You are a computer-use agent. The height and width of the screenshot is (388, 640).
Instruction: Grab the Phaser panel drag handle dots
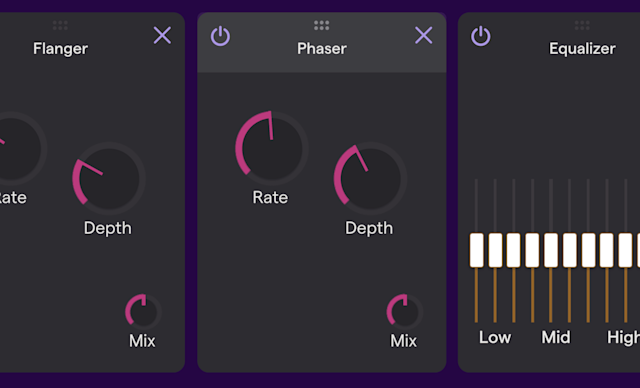coord(322,25)
